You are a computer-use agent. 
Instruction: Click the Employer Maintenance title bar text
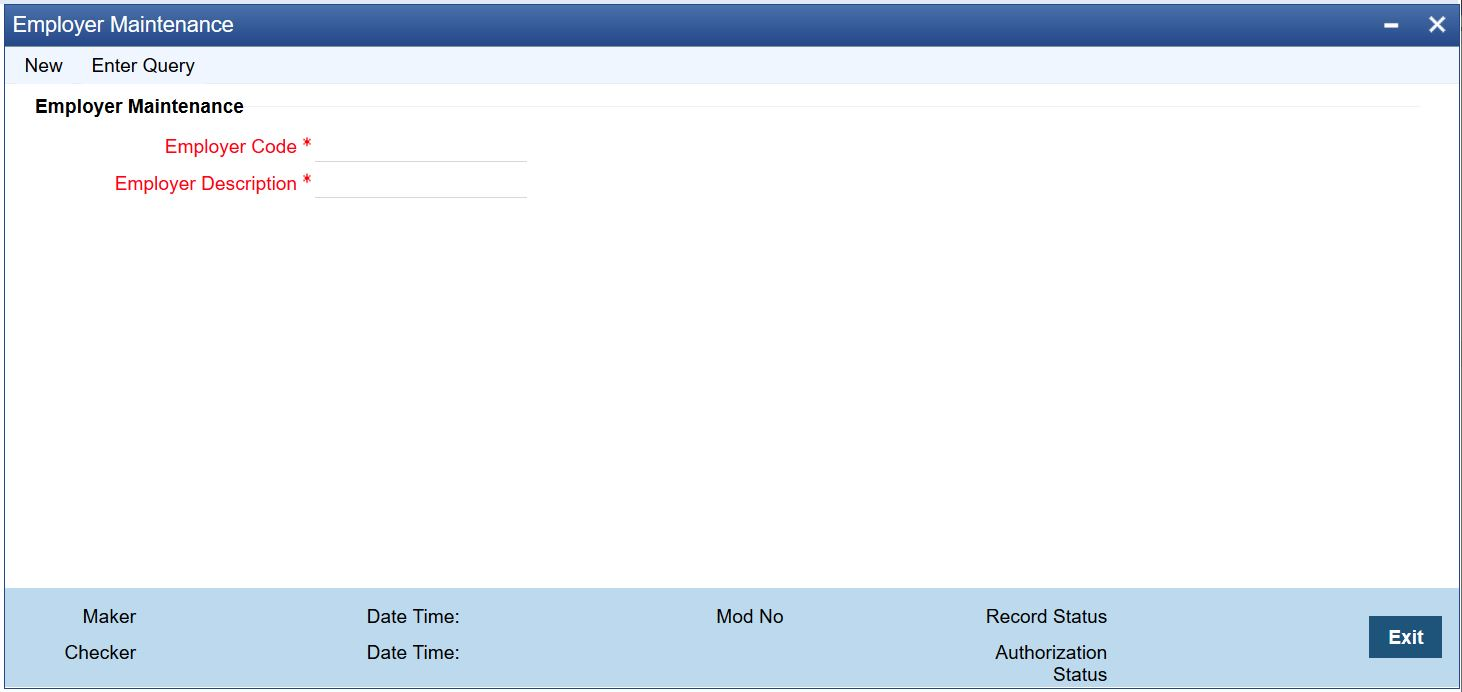(x=123, y=25)
